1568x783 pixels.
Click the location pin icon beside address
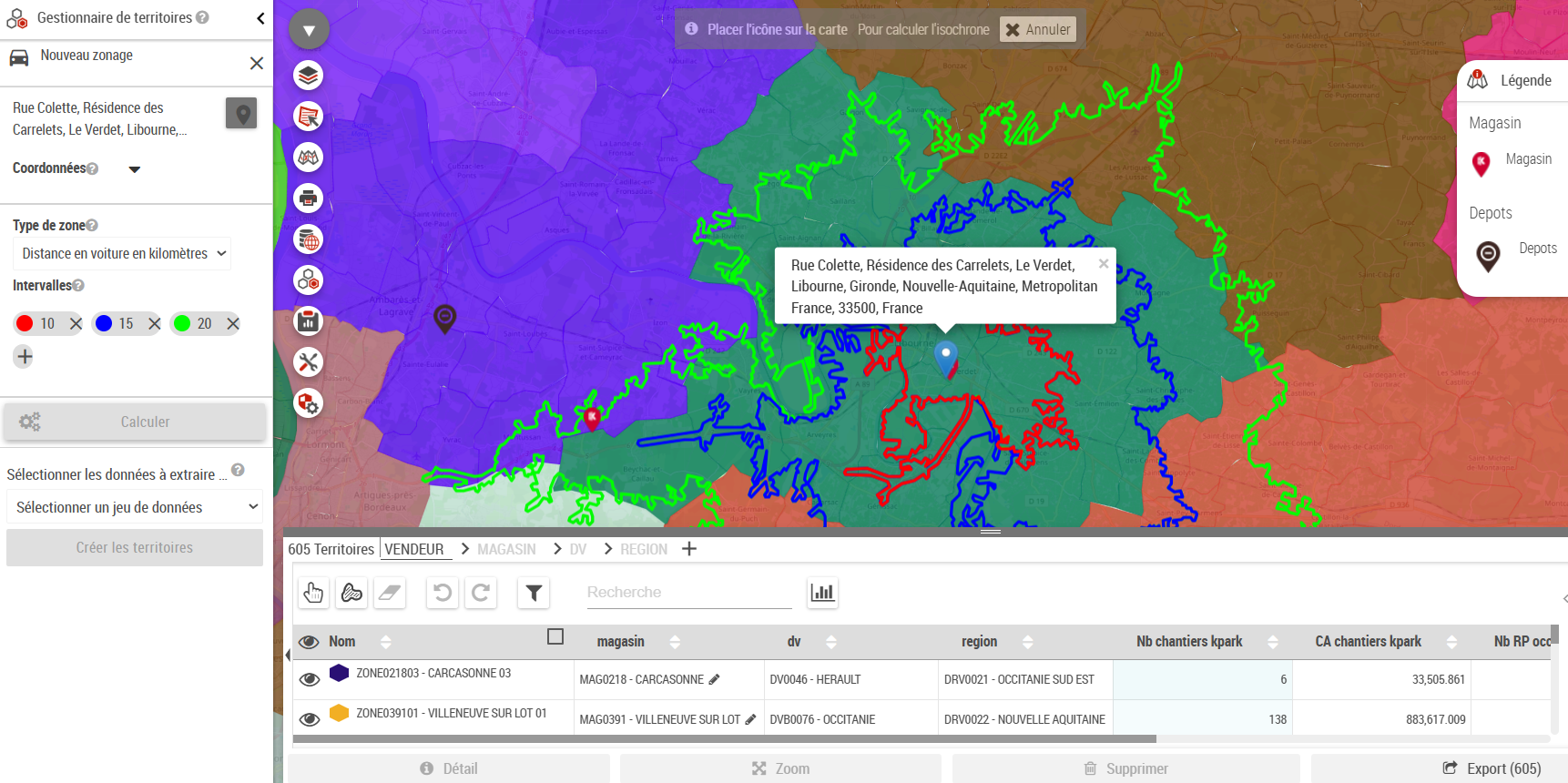click(x=241, y=114)
